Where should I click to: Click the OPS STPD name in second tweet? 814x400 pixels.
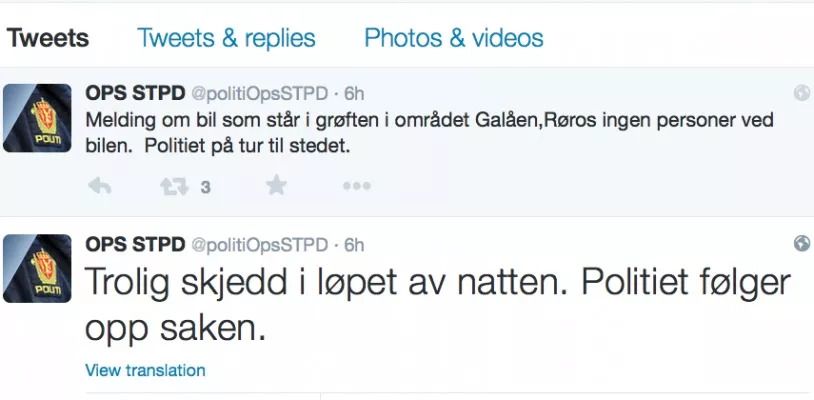[133, 245]
